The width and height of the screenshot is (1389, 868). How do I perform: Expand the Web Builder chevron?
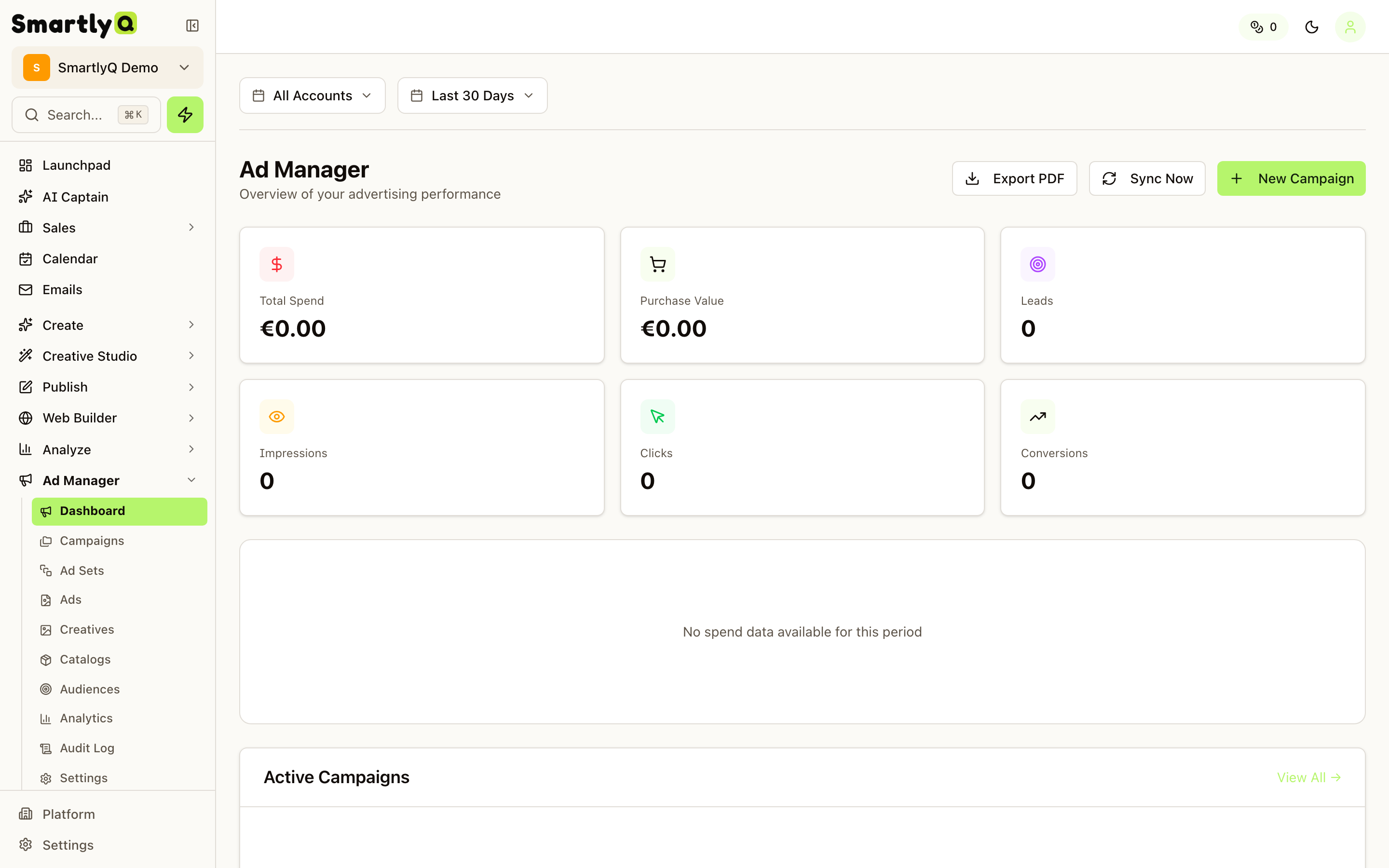[x=191, y=418]
